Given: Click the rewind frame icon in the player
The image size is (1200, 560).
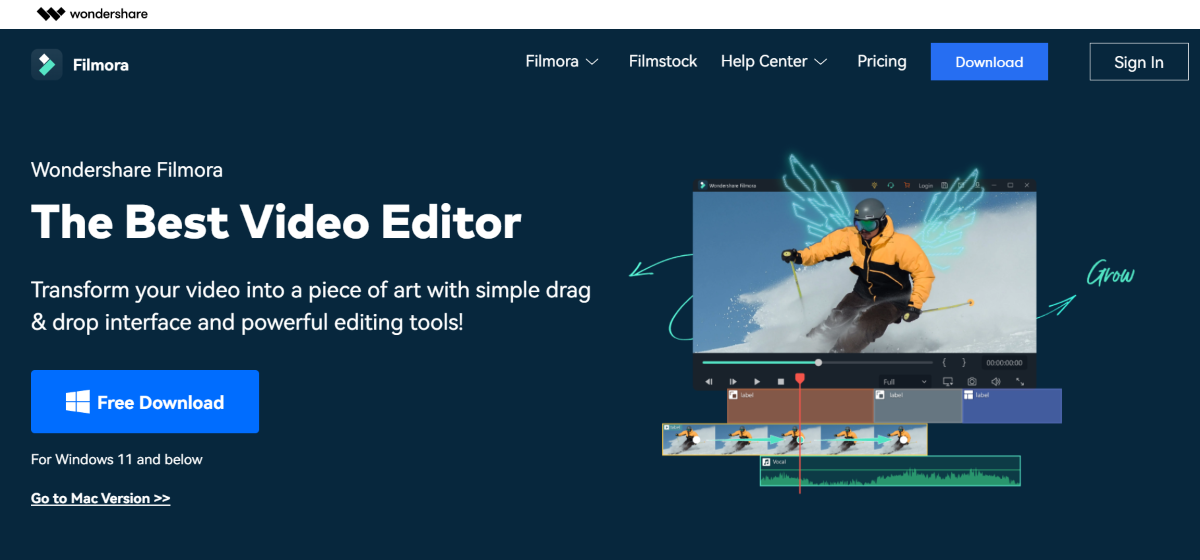Looking at the screenshot, I should coord(709,381).
